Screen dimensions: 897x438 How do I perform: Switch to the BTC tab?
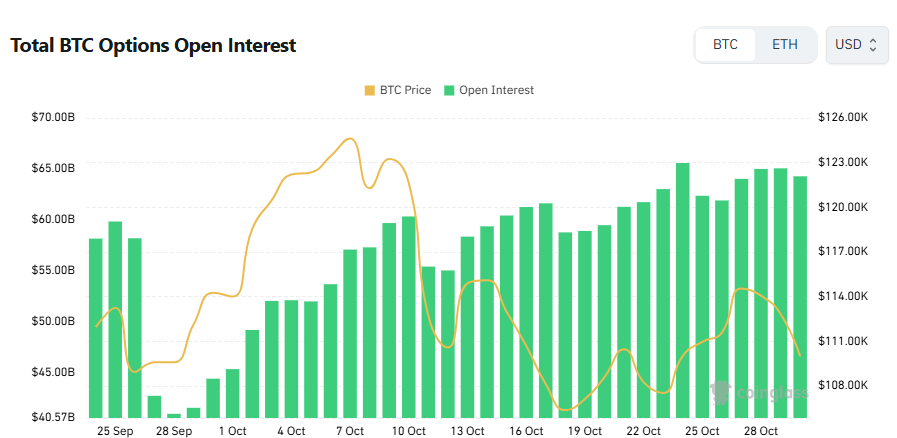725,45
